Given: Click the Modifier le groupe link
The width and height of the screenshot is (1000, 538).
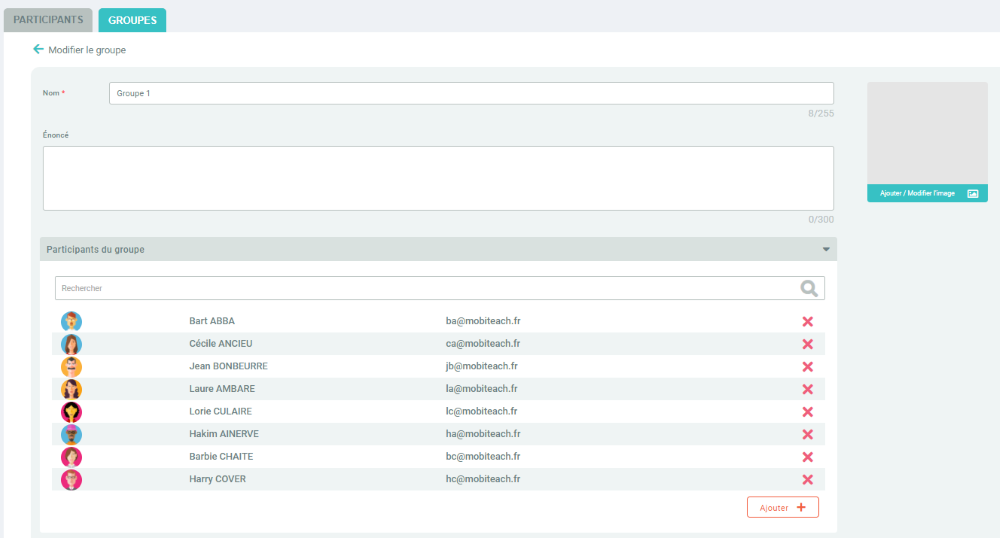Looking at the screenshot, I should pos(87,50).
